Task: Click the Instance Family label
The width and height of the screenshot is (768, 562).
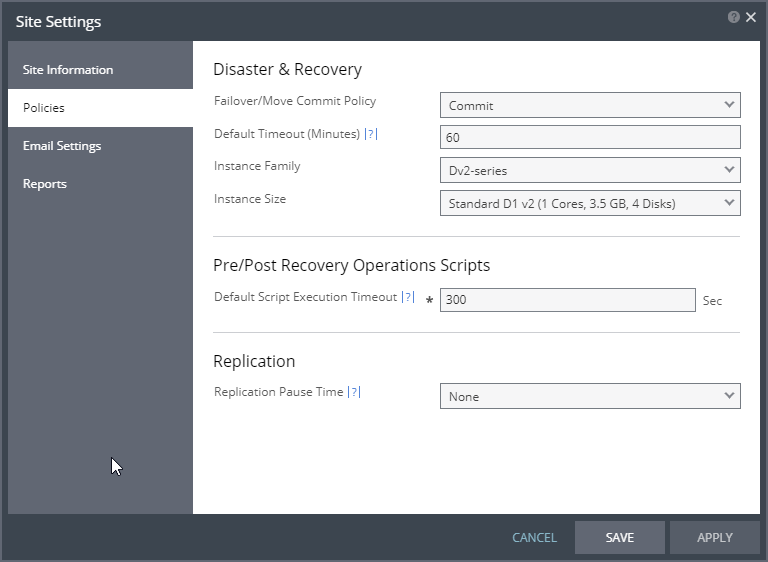Action: [x=257, y=166]
